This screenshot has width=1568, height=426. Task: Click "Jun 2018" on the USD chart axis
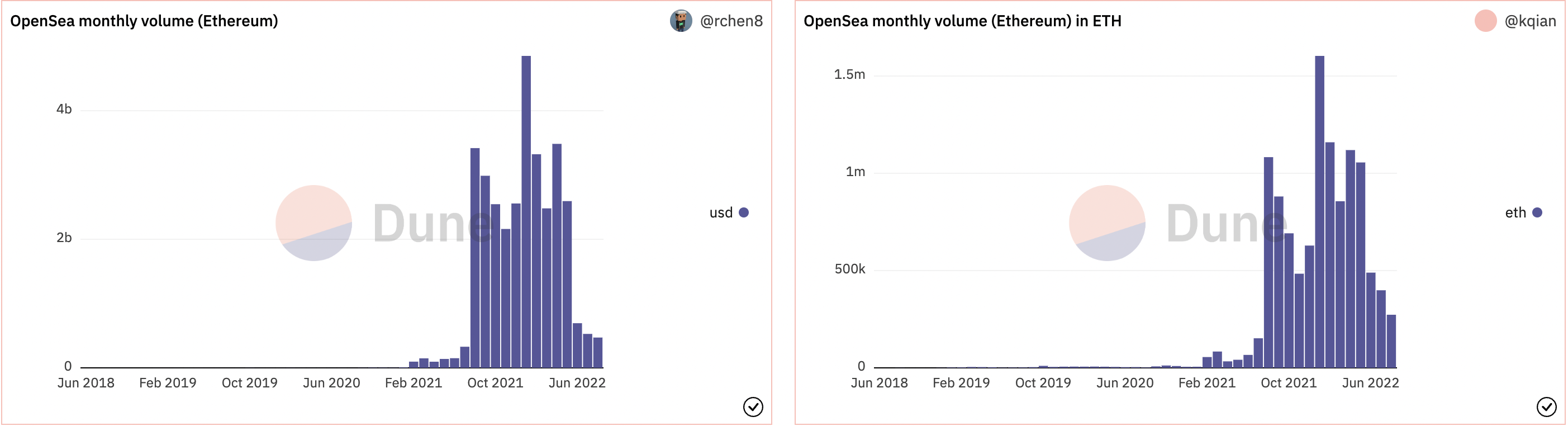click(x=86, y=383)
